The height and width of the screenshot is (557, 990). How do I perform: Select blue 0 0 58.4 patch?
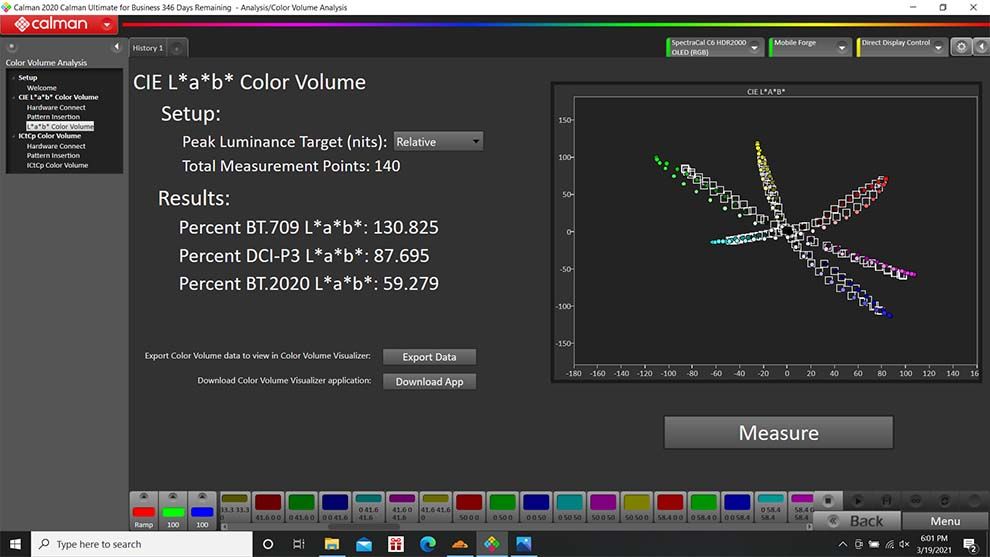click(737, 507)
